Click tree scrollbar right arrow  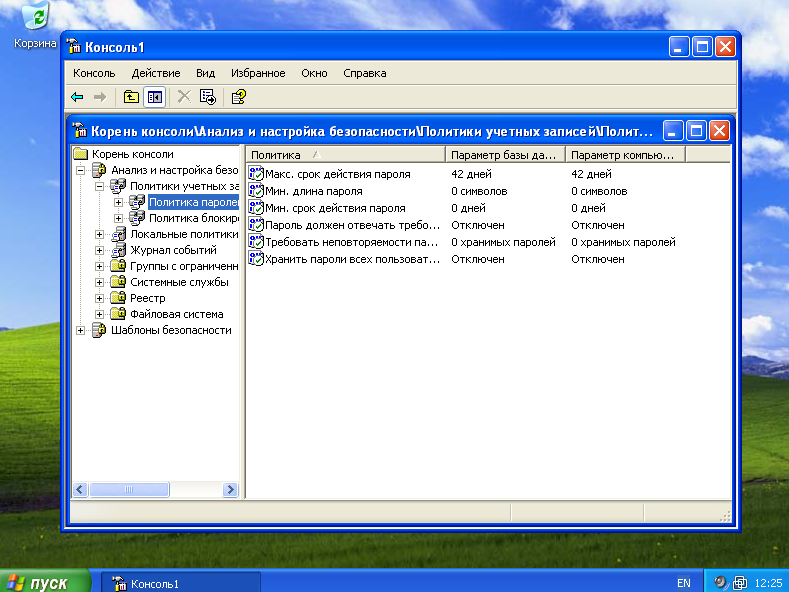coord(230,489)
